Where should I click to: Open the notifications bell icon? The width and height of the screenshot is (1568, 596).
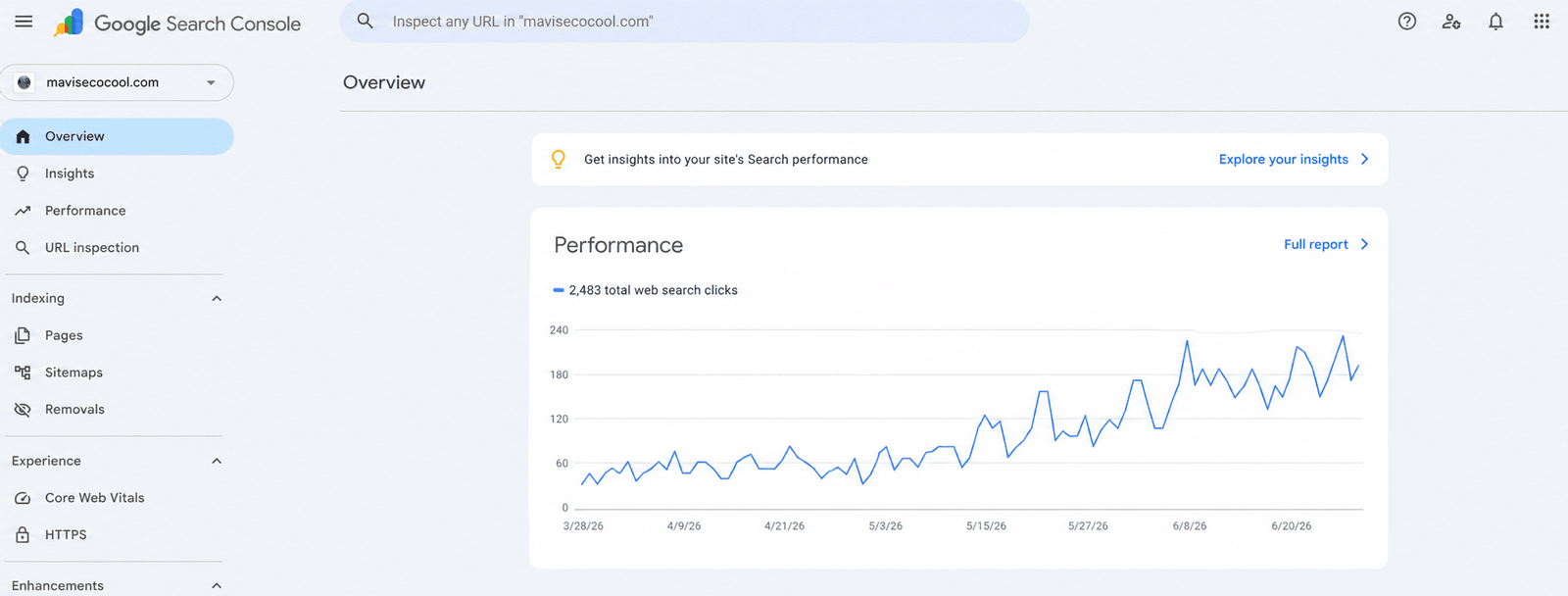pyautogui.click(x=1495, y=22)
